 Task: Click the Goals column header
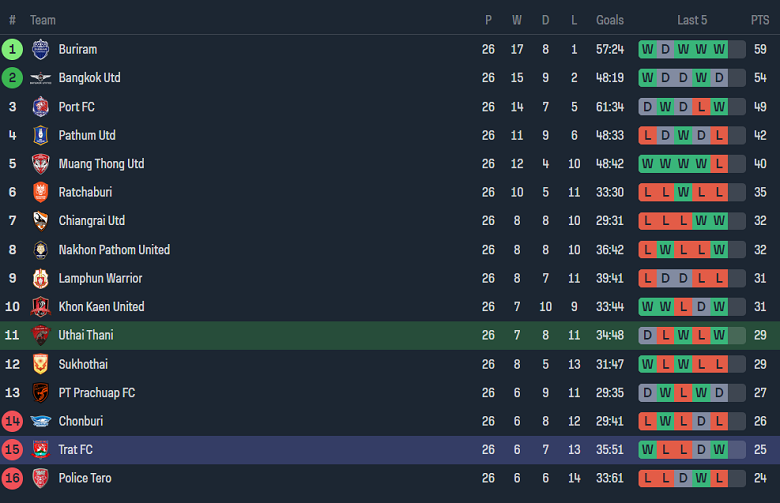[610, 20]
